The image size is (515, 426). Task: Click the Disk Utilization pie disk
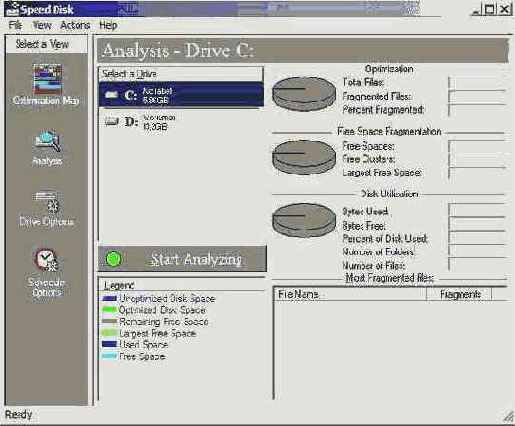pyautogui.click(x=304, y=220)
